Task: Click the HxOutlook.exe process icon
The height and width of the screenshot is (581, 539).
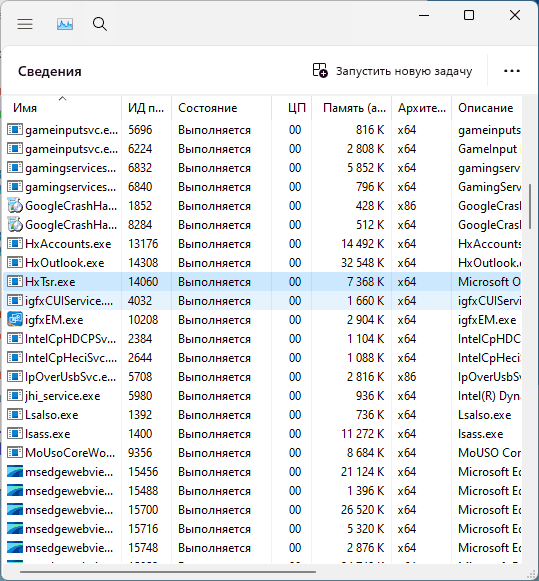Action: pos(15,262)
